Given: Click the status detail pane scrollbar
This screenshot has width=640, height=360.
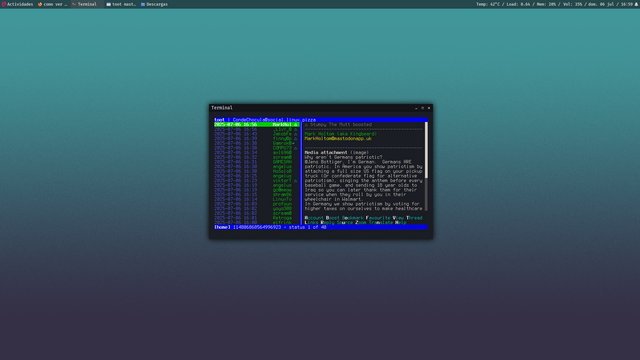Looking at the screenshot, I should tap(427, 167).
